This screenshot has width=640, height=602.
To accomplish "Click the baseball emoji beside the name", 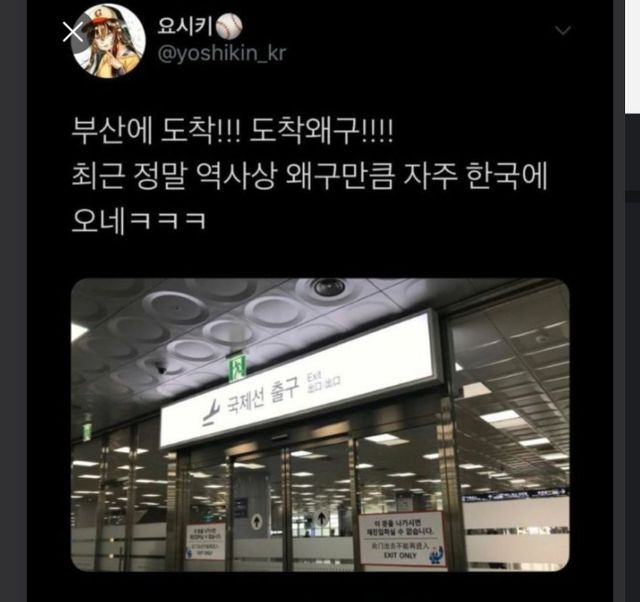I will [229, 27].
